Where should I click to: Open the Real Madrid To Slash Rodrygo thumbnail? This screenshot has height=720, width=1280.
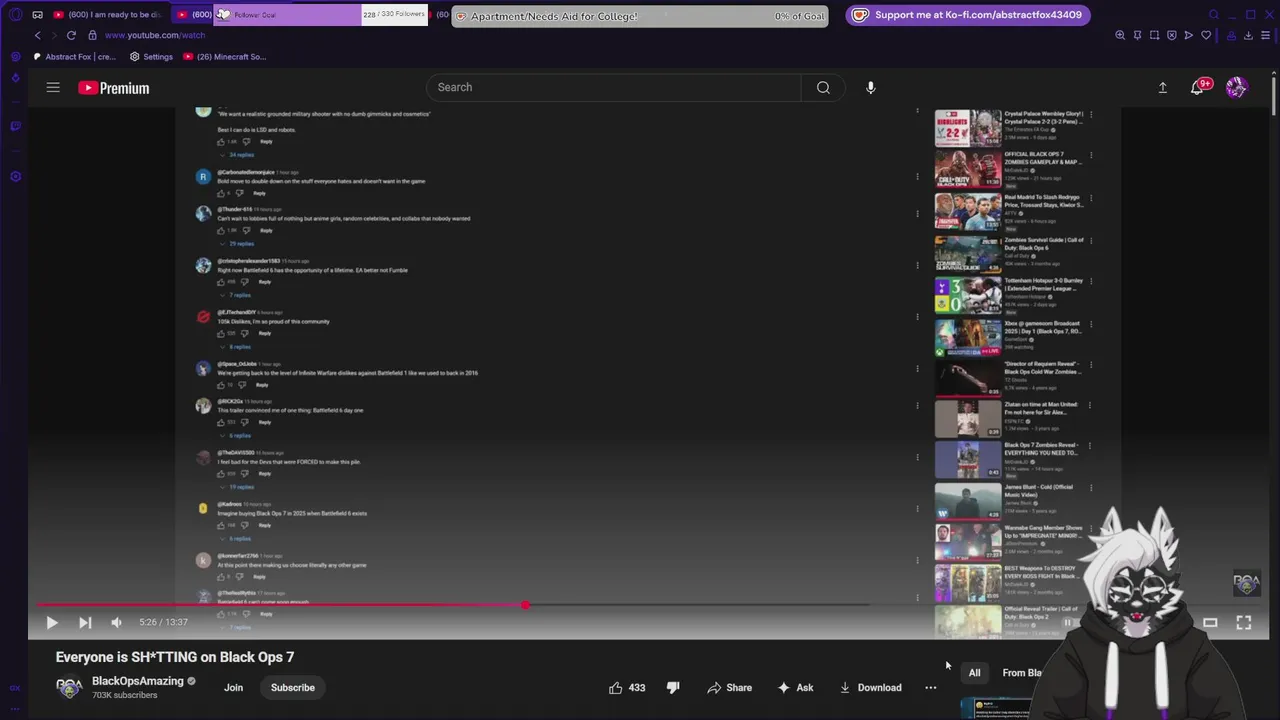968,211
